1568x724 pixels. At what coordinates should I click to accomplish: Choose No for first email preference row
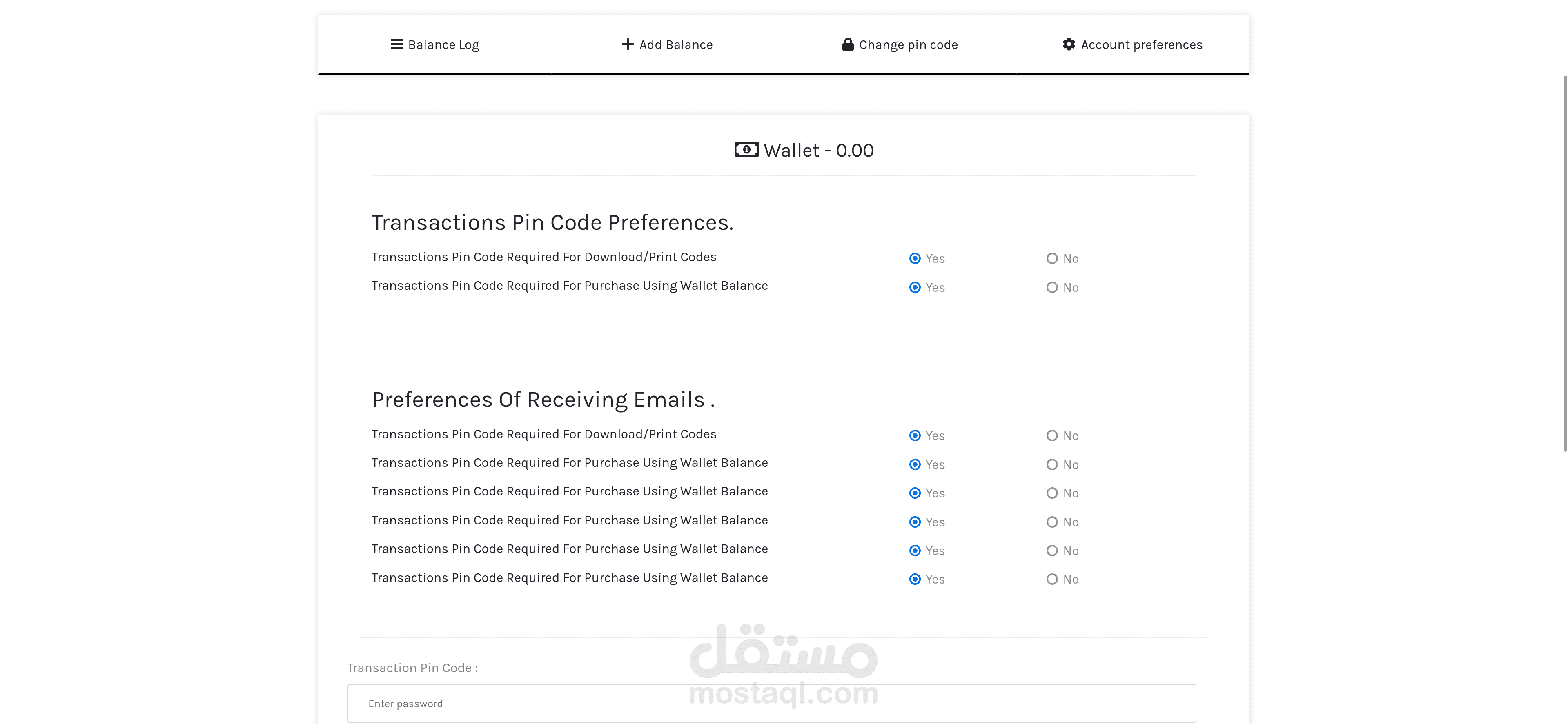[1052, 435]
